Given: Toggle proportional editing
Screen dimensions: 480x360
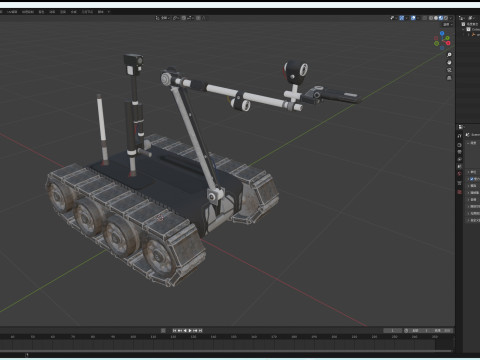Looking at the screenshot, I should tap(198, 18).
